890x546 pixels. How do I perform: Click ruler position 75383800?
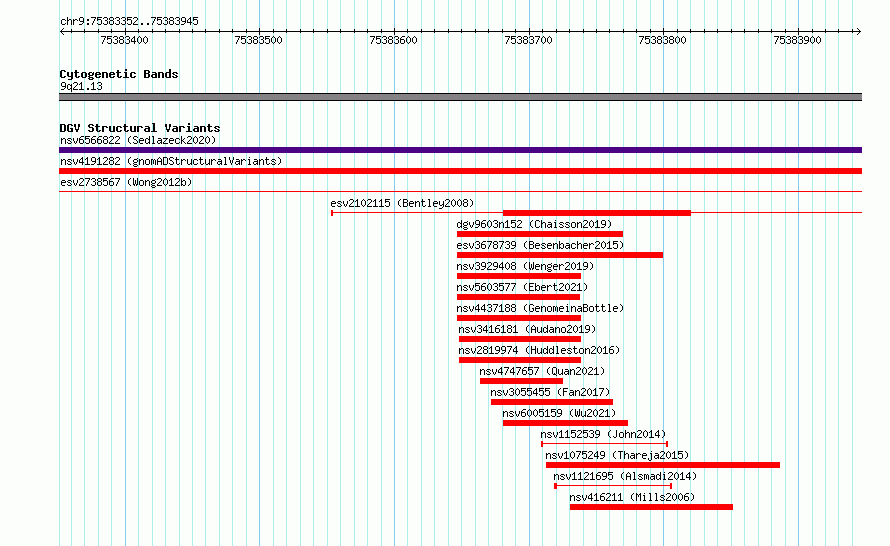[662, 40]
